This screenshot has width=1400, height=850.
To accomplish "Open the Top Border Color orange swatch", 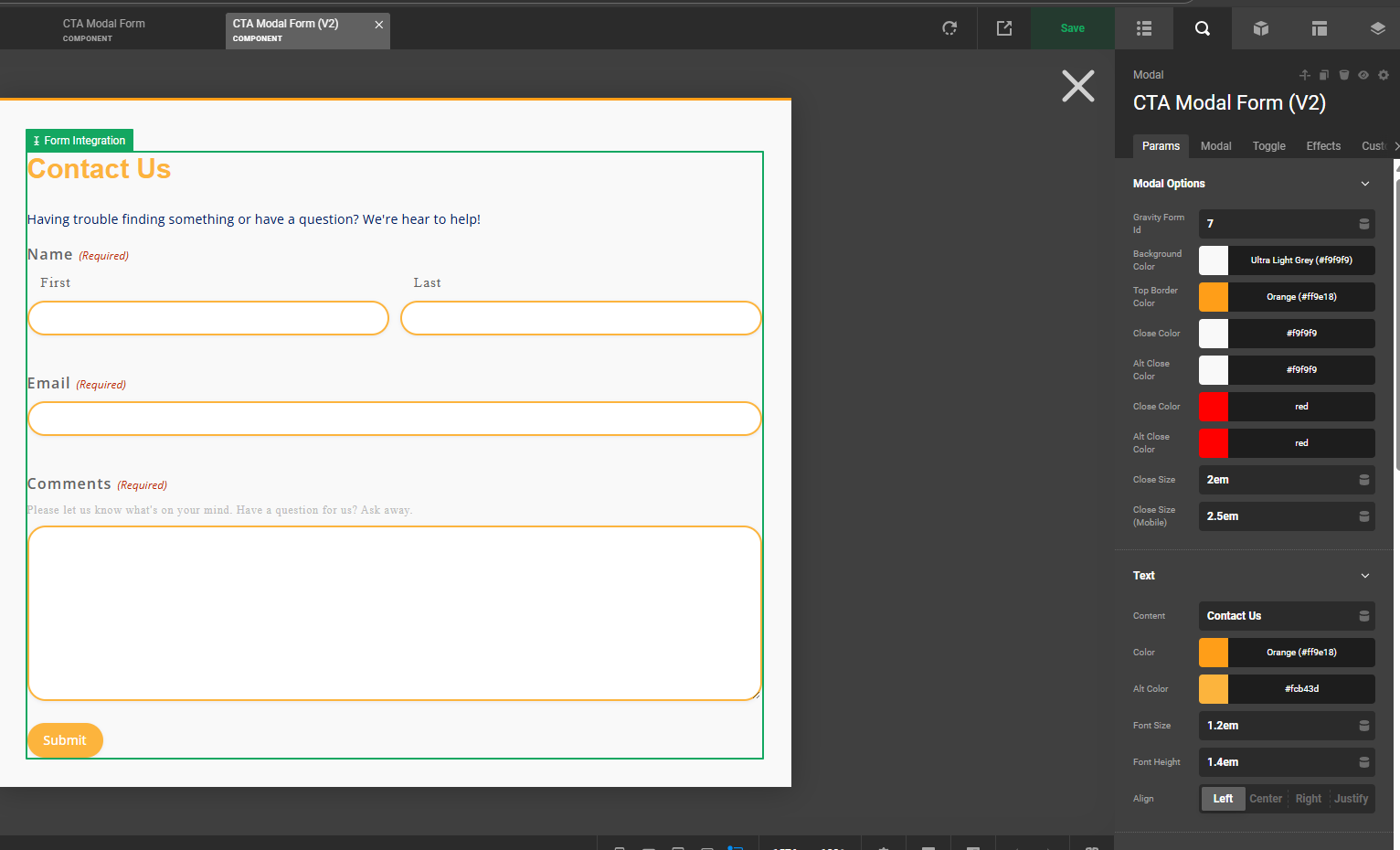I will click(1213, 297).
